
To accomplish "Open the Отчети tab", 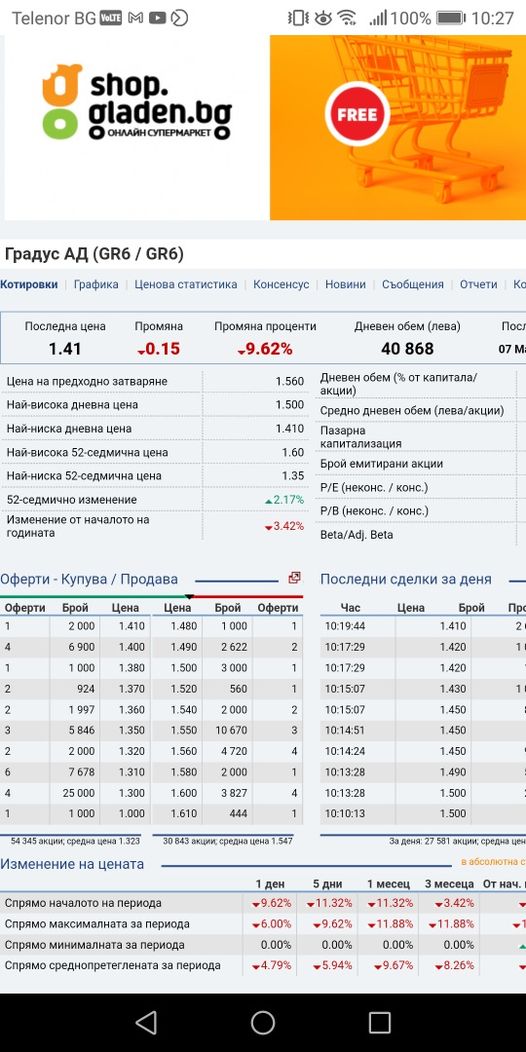I will (x=478, y=284).
